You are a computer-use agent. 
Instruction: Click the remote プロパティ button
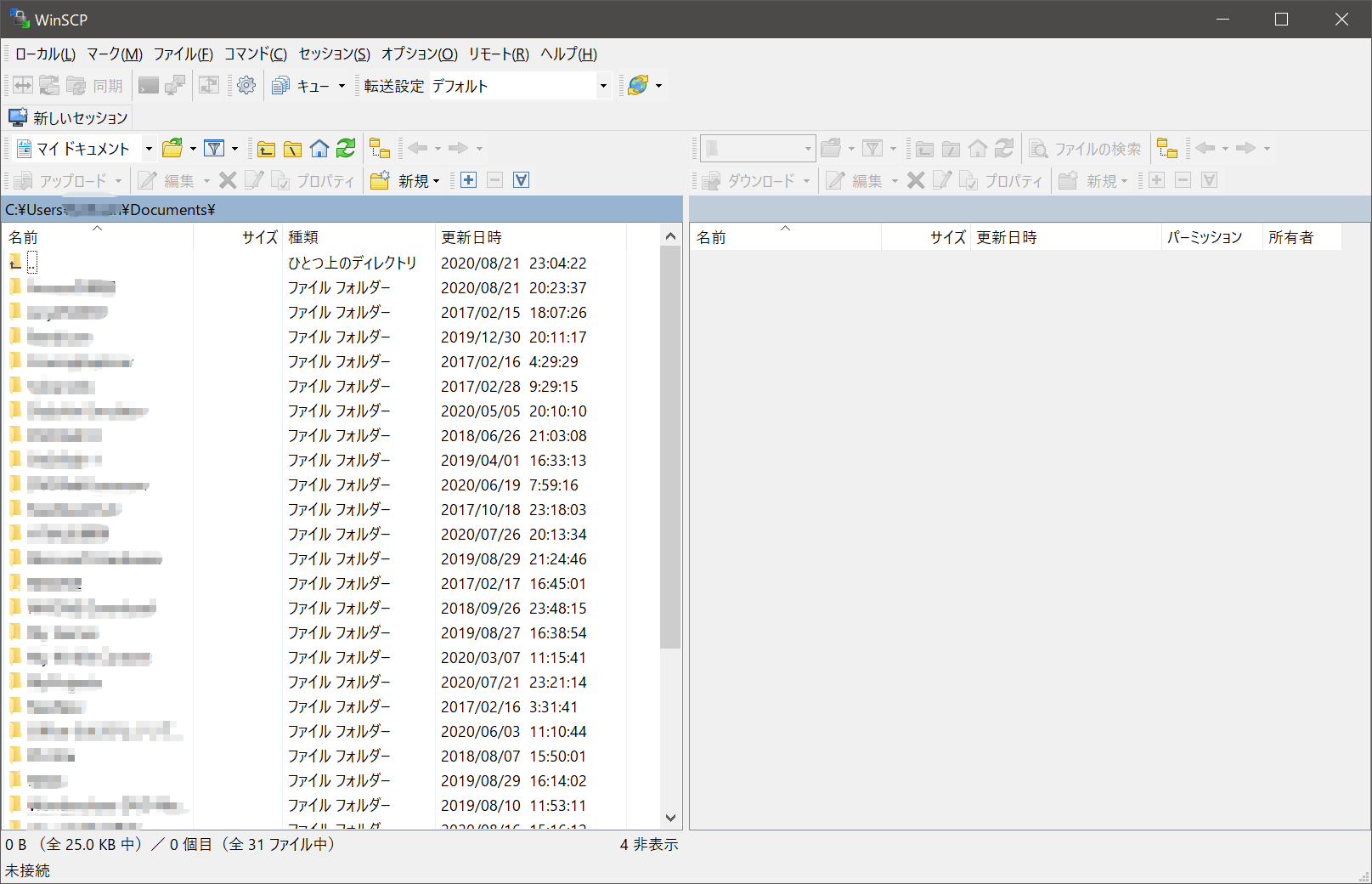click(x=1002, y=181)
